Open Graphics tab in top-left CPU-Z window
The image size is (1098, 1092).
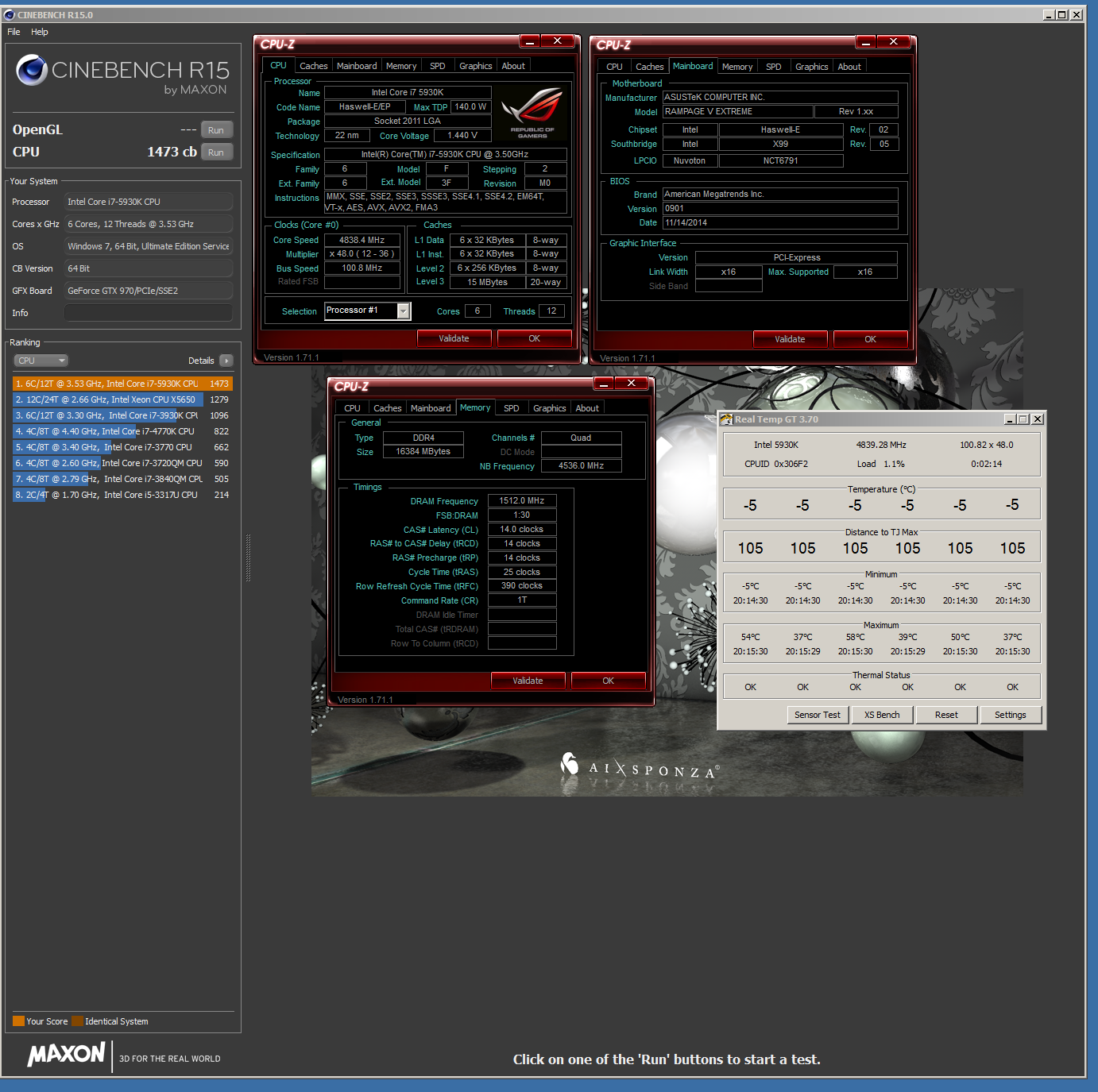click(x=475, y=66)
